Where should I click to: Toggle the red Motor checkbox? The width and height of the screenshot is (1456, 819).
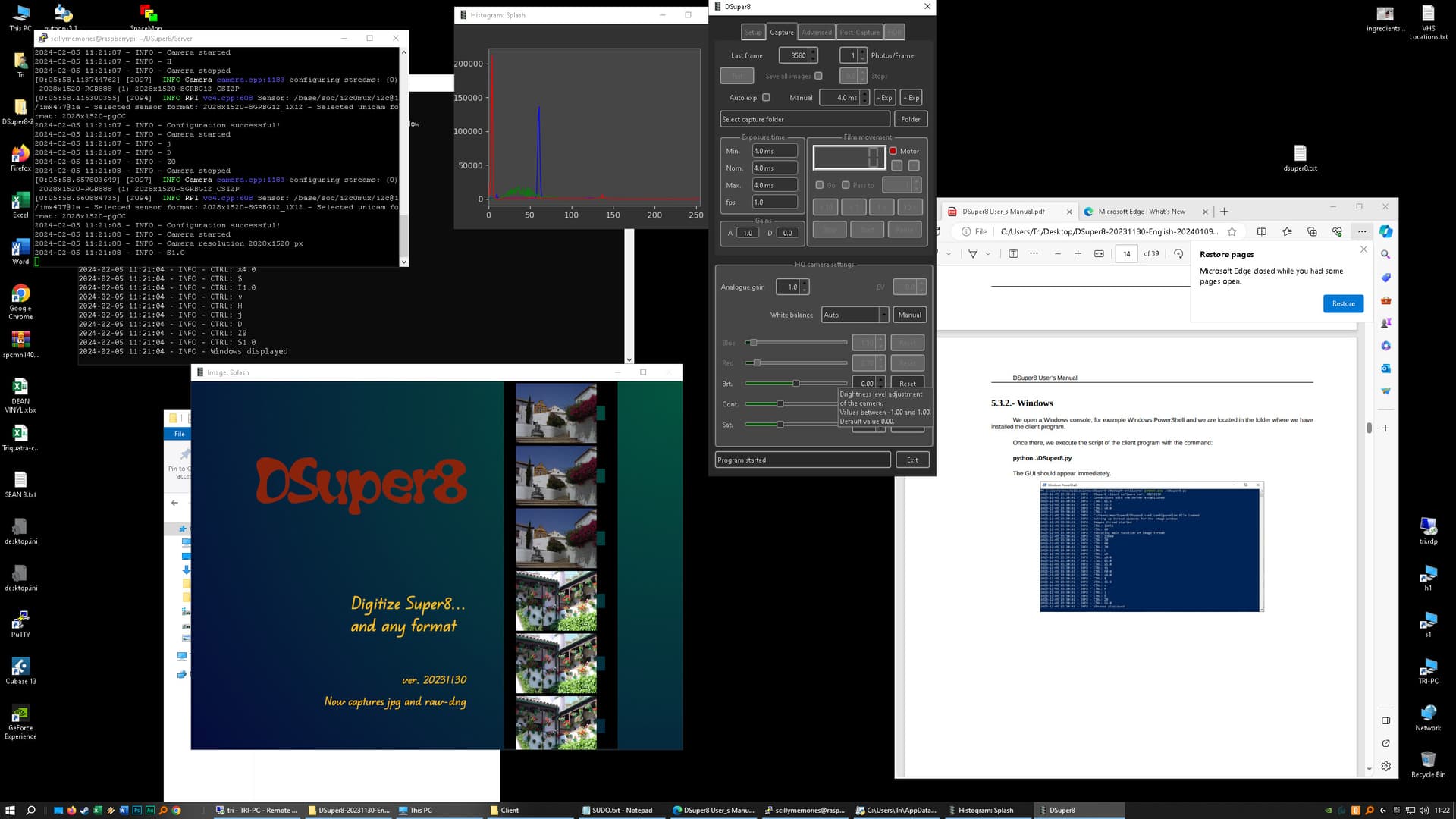coord(893,151)
